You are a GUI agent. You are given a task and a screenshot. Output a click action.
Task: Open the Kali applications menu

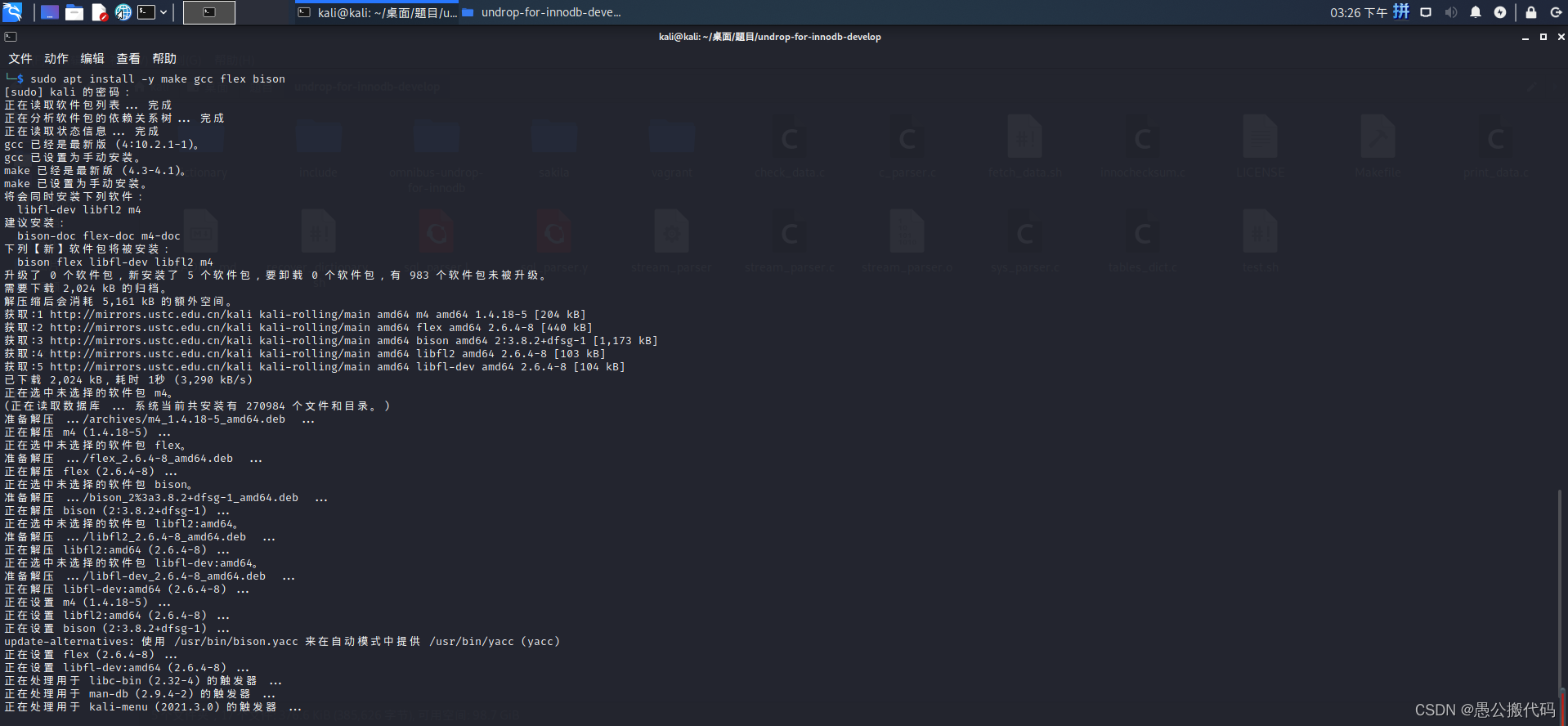pos(13,12)
